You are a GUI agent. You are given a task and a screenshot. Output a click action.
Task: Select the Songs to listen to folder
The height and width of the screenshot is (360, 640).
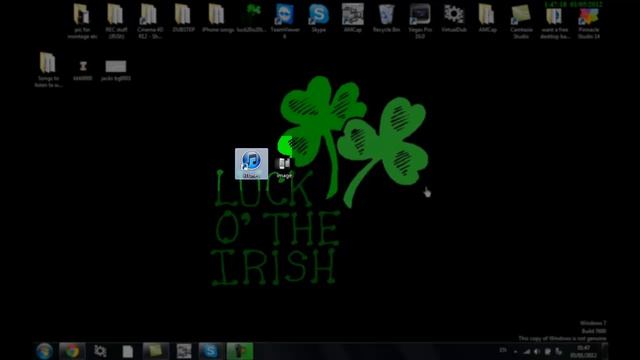[x=48, y=69]
